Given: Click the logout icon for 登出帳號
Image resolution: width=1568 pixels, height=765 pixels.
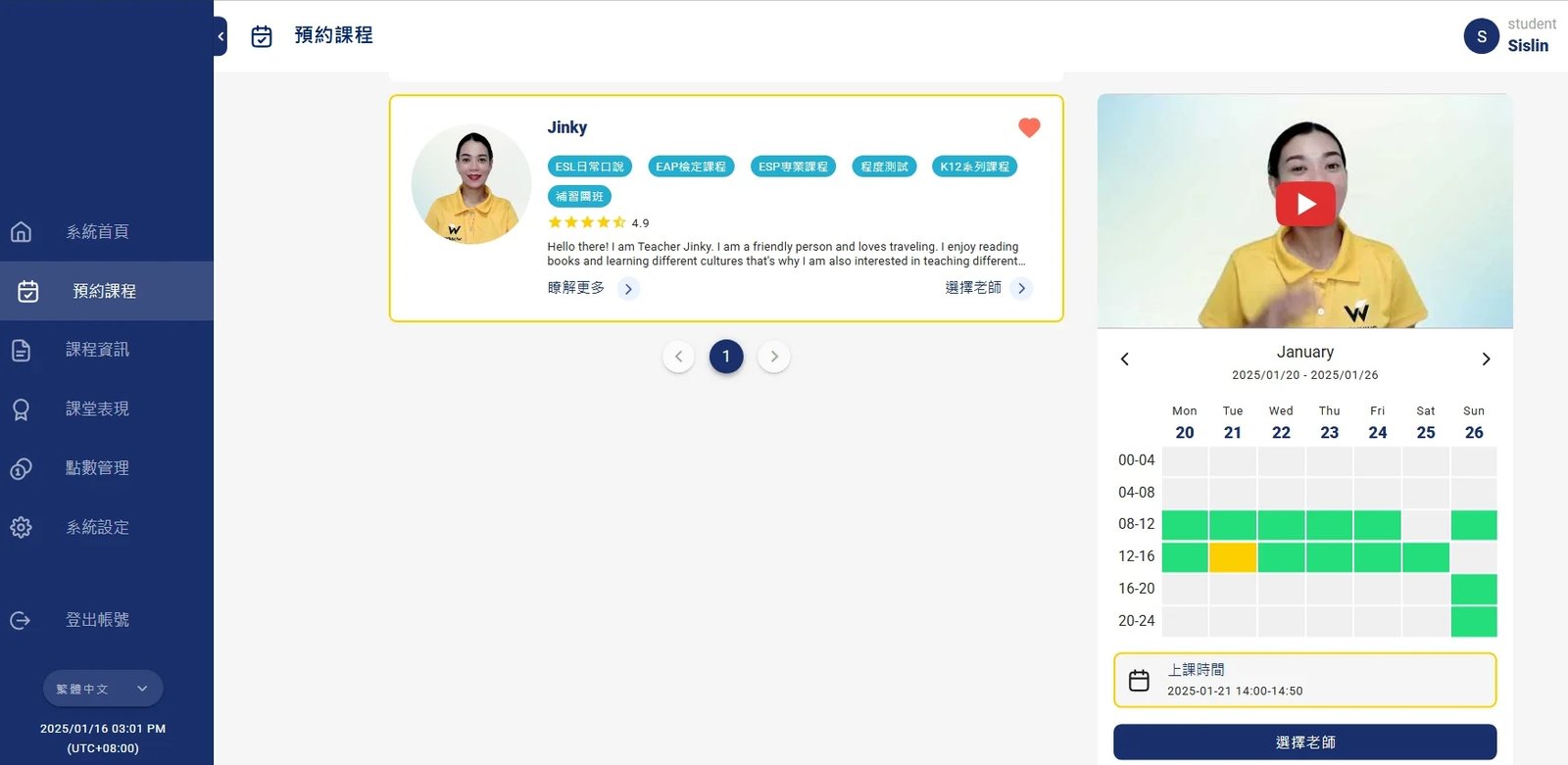Looking at the screenshot, I should tap(21, 620).
